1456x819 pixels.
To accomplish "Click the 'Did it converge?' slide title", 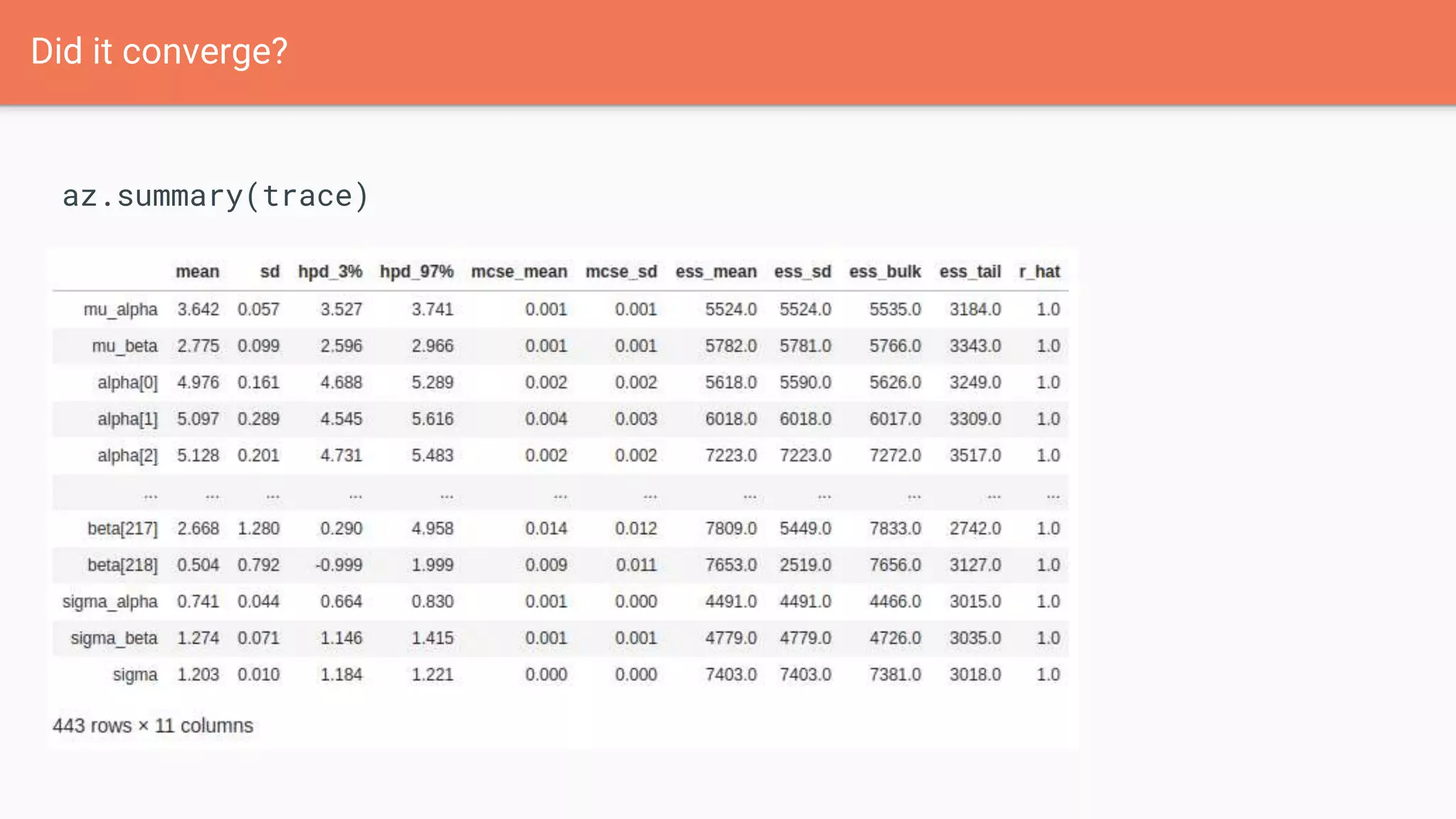I will click(159, 52).
